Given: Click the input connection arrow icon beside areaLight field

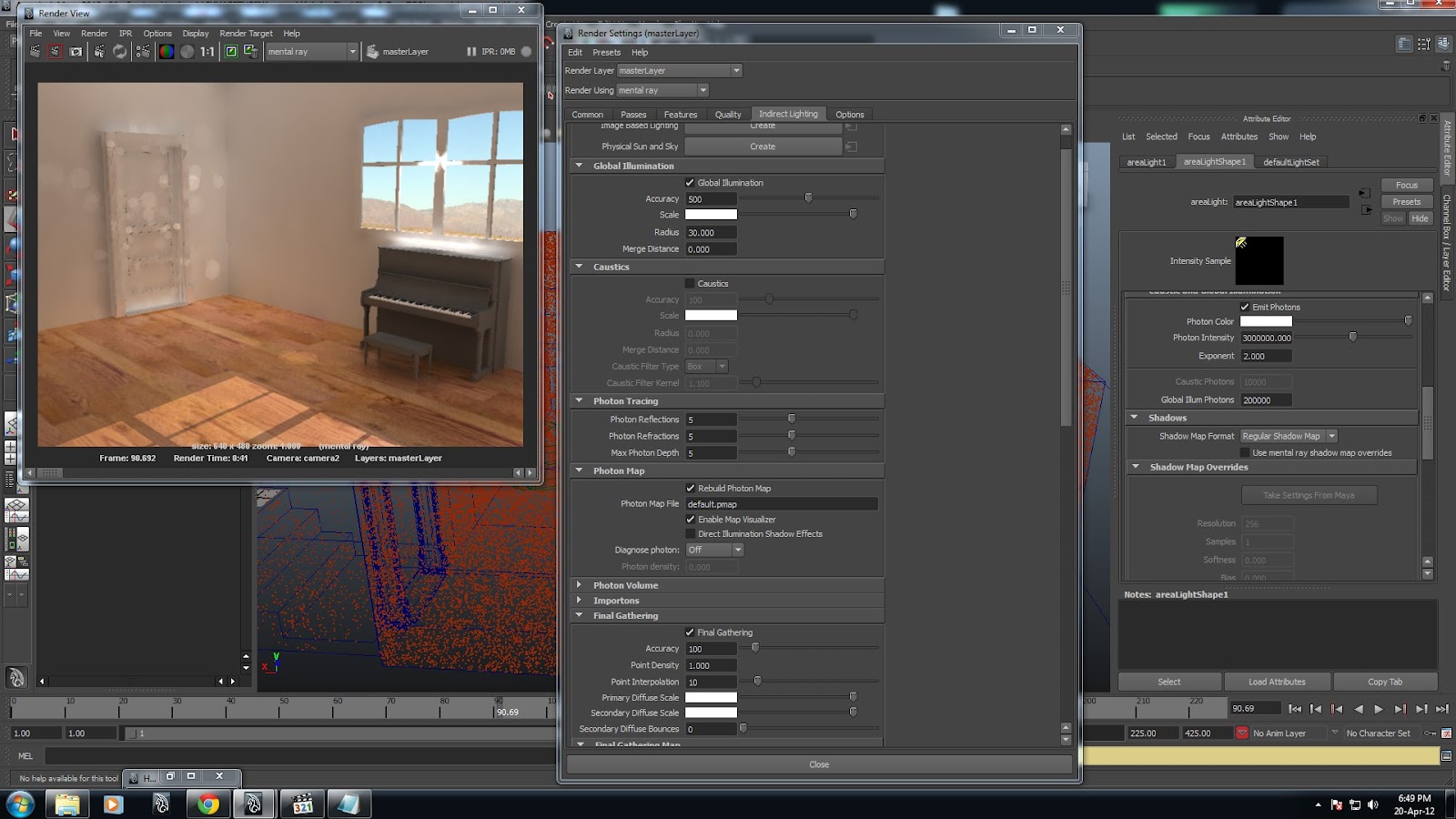Looking at the screenshot, I should pyautogui.click(x=1365, y=193).
